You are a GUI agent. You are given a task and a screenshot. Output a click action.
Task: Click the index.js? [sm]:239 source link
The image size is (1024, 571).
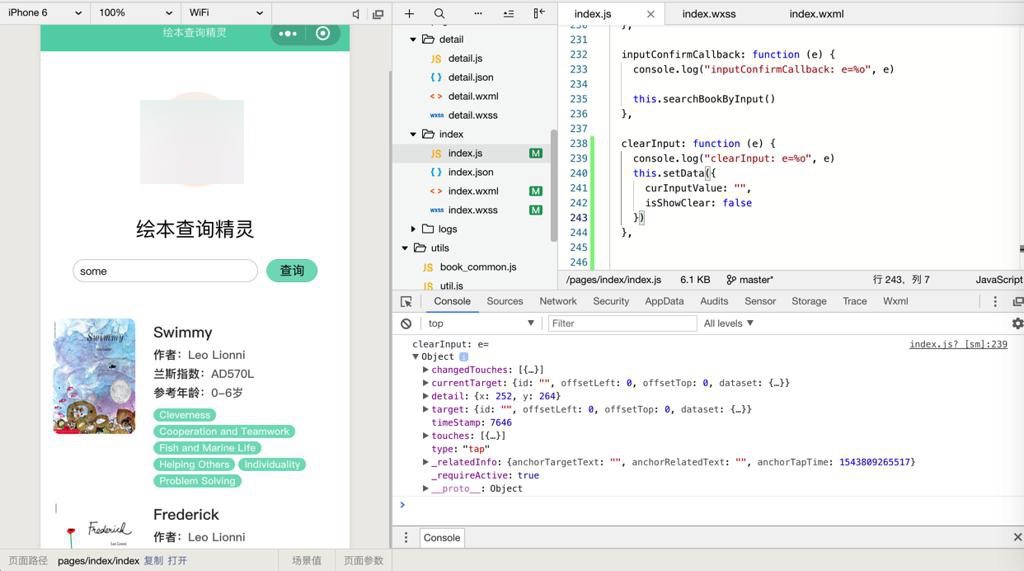(x=958, y=344)
